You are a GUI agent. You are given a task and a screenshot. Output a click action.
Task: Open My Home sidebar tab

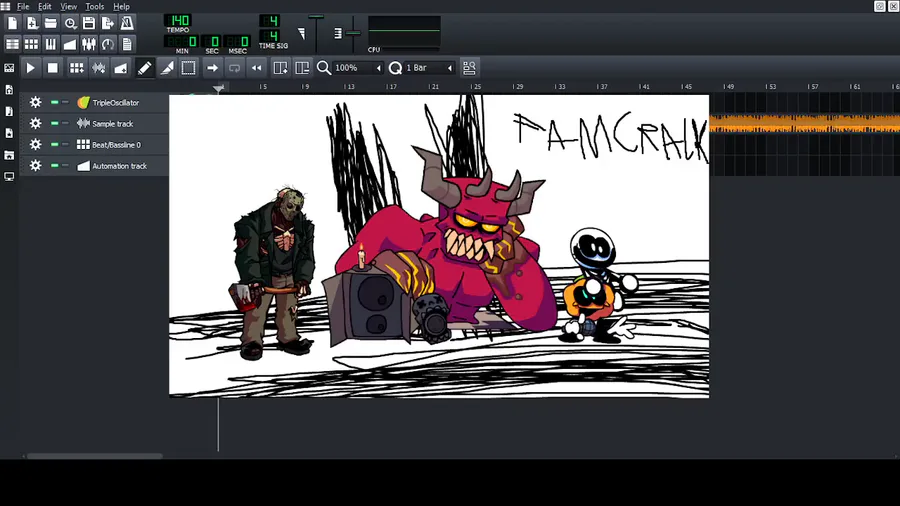pyautogui.click(x=9, y=155)
